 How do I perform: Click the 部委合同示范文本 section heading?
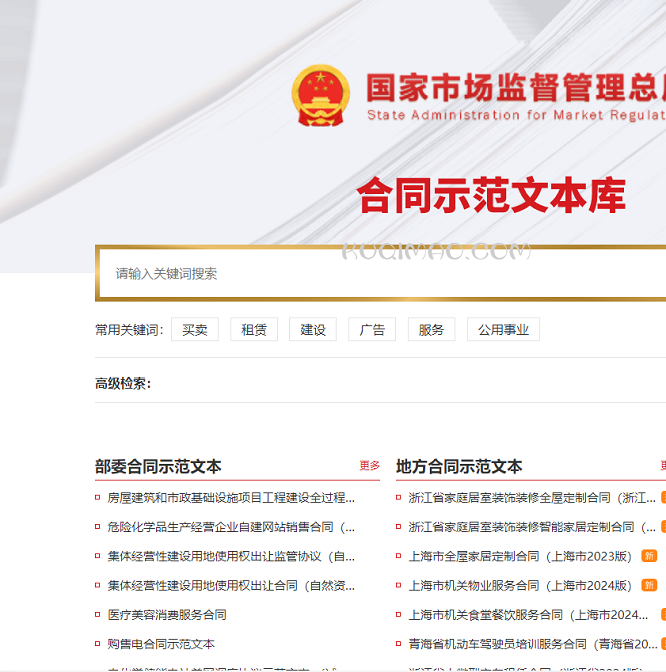coord(158,466)
